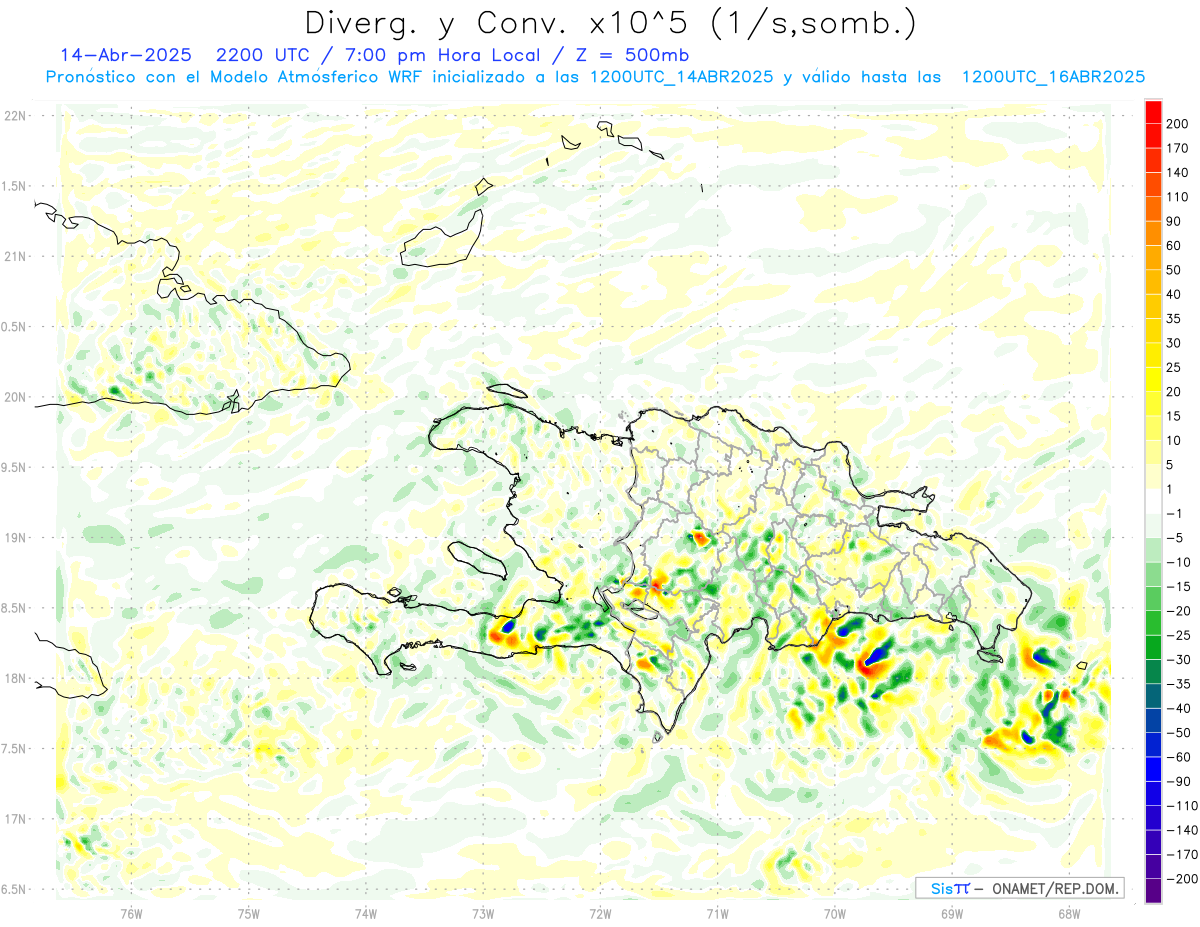Click the 'ONAMET/REP.DOM.' credit label

[x=1055, y=888]
